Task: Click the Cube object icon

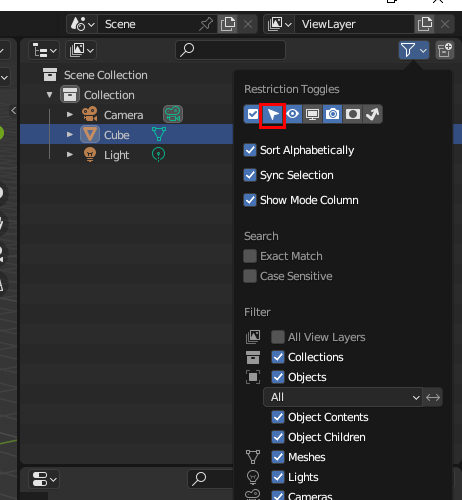Action: click(x=90, y=134)
